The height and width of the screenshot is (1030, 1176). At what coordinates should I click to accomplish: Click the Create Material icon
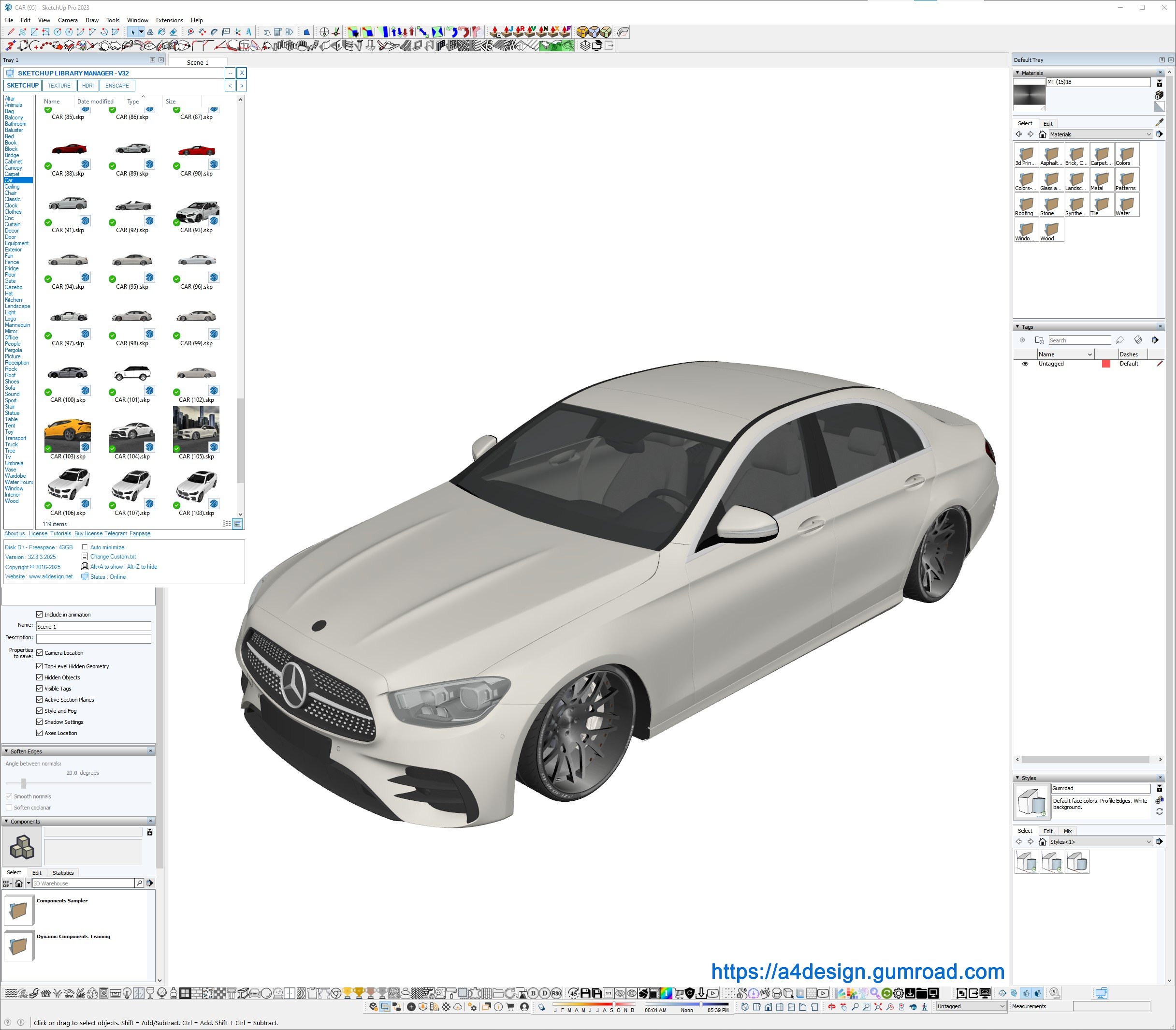1159,95
